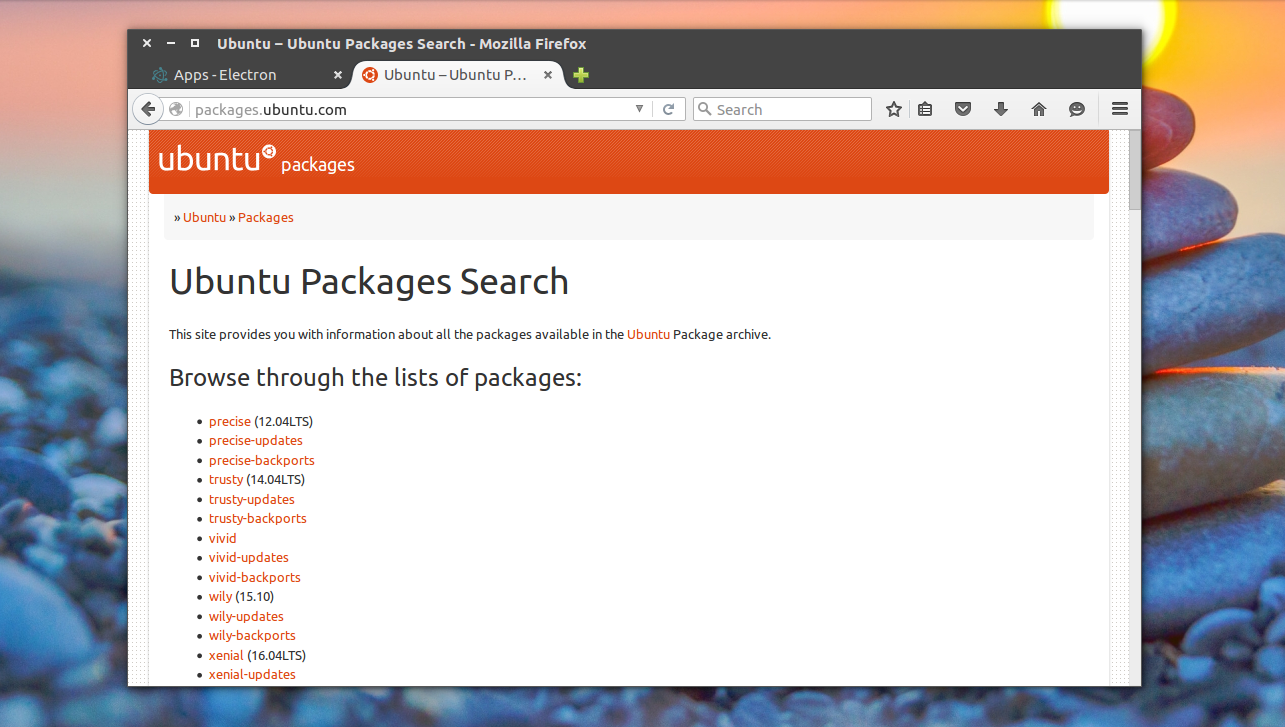Screen dimensions: 1285x727
Task: Open the vivid package list
Action: click(x=223, y=538)
